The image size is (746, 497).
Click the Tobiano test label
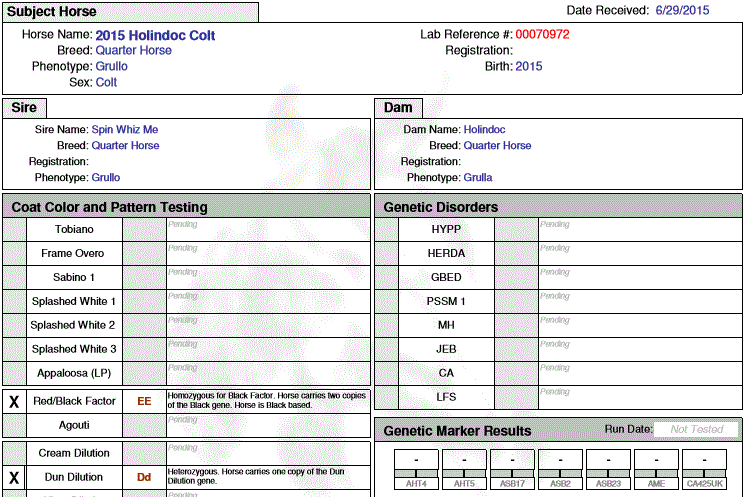click(74, 229)
